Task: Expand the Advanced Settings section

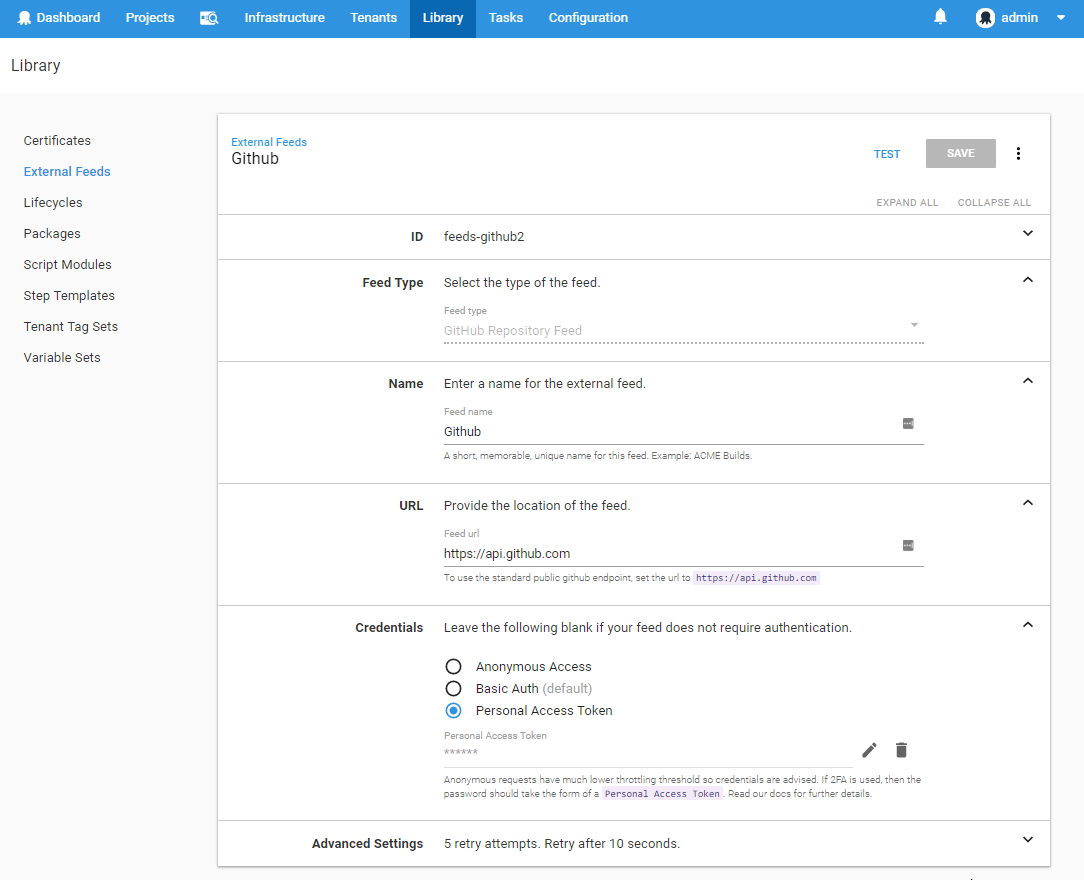Action: tap(1027, 840)
